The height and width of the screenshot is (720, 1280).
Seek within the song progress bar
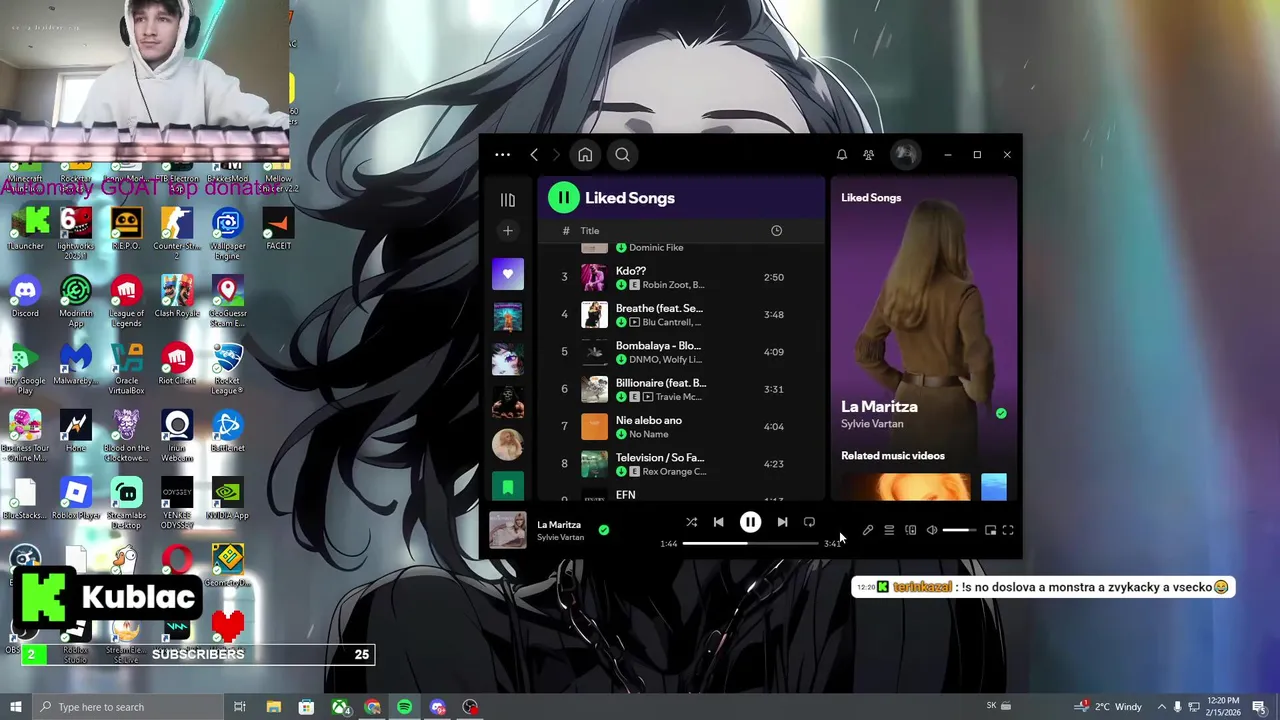[x=750, y=544]
